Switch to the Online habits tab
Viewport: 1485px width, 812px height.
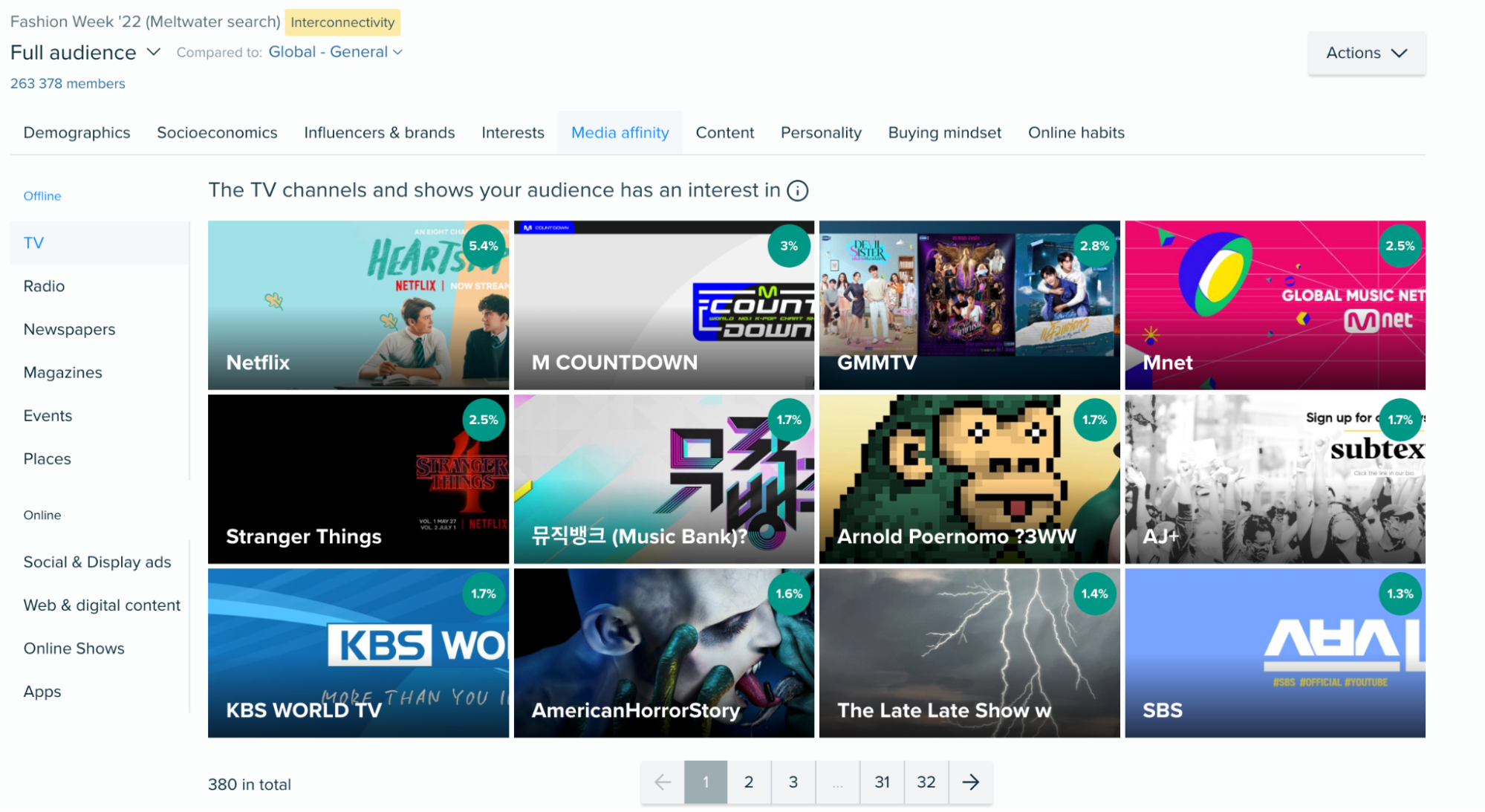tap(1076, 132)
